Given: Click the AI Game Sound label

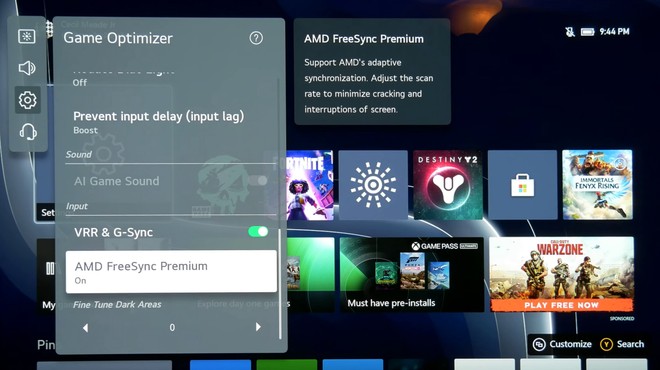Looking at the screenshot, I should point(117,181).
